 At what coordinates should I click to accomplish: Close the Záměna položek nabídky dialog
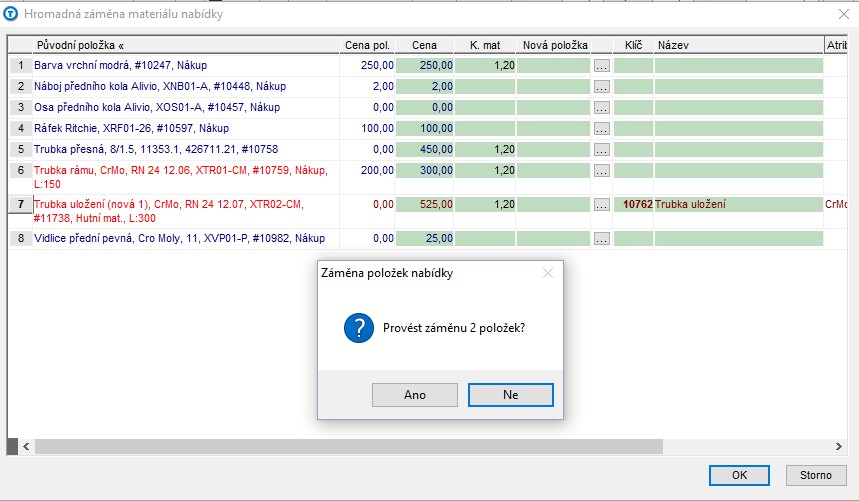click(x=548, y=273)
